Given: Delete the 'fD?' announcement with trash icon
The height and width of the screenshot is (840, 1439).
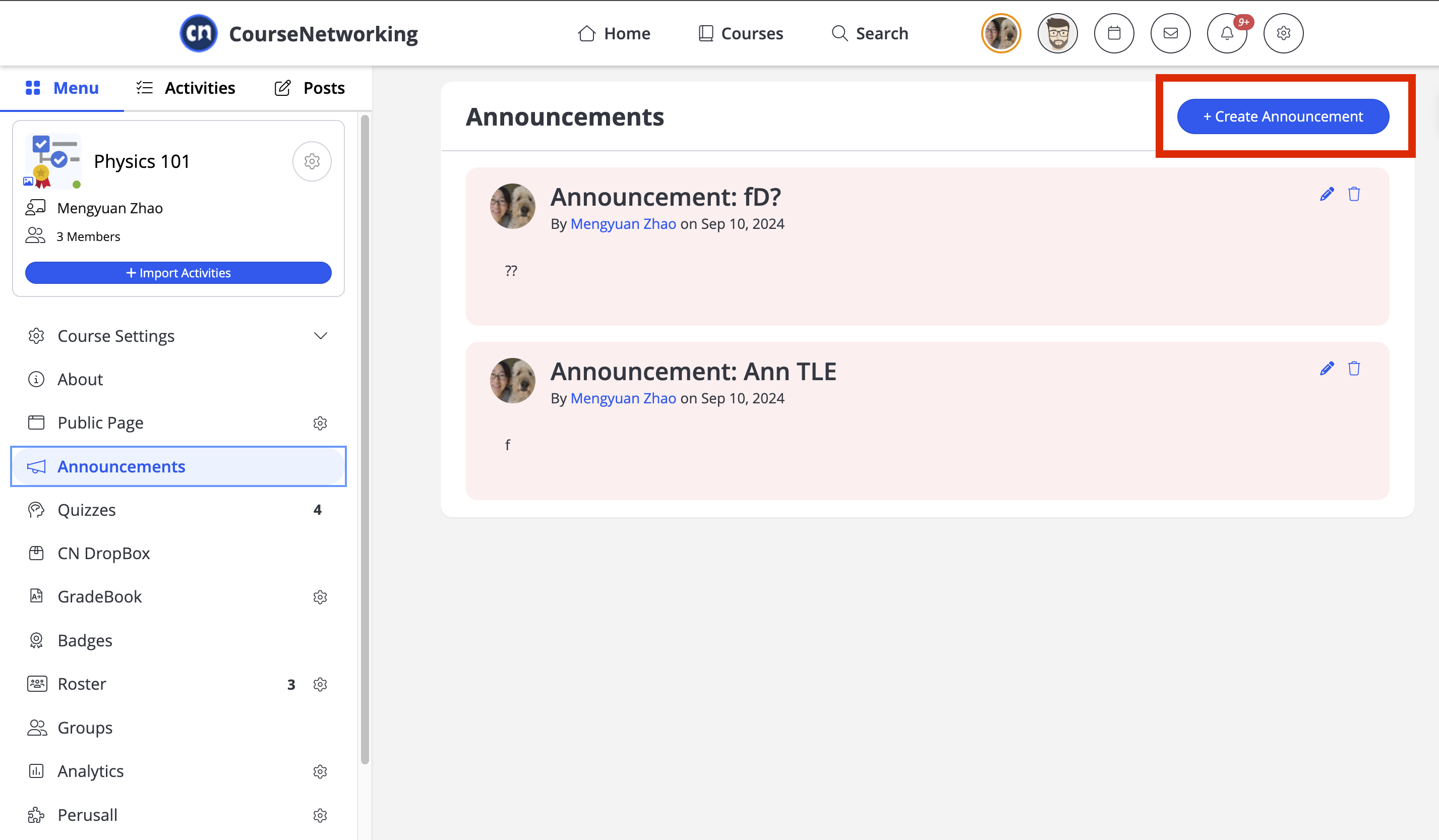Looking at the screenshot, I should [x=1354, y=194].
